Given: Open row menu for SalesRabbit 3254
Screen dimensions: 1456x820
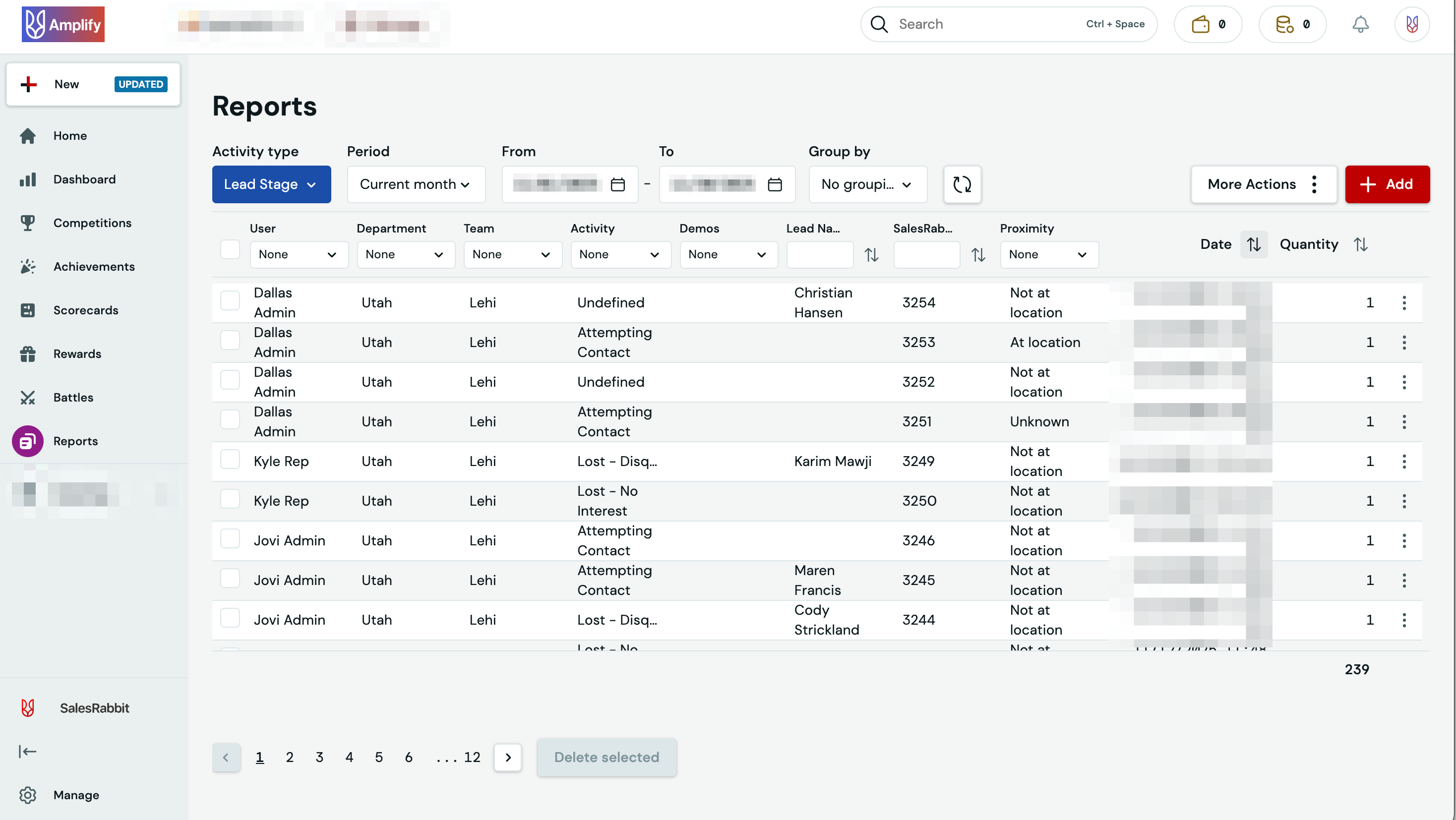Looking at the screenshot, I should [1404, 303].
